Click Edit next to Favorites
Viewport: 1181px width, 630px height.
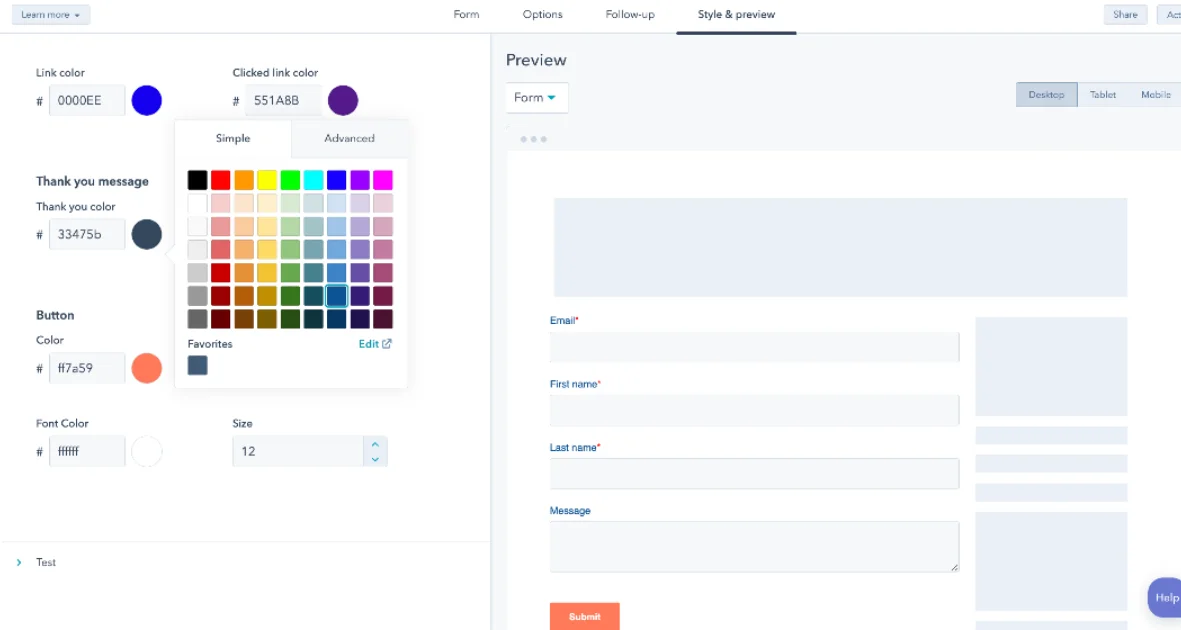pyautogui.click(x=369, y=343)
